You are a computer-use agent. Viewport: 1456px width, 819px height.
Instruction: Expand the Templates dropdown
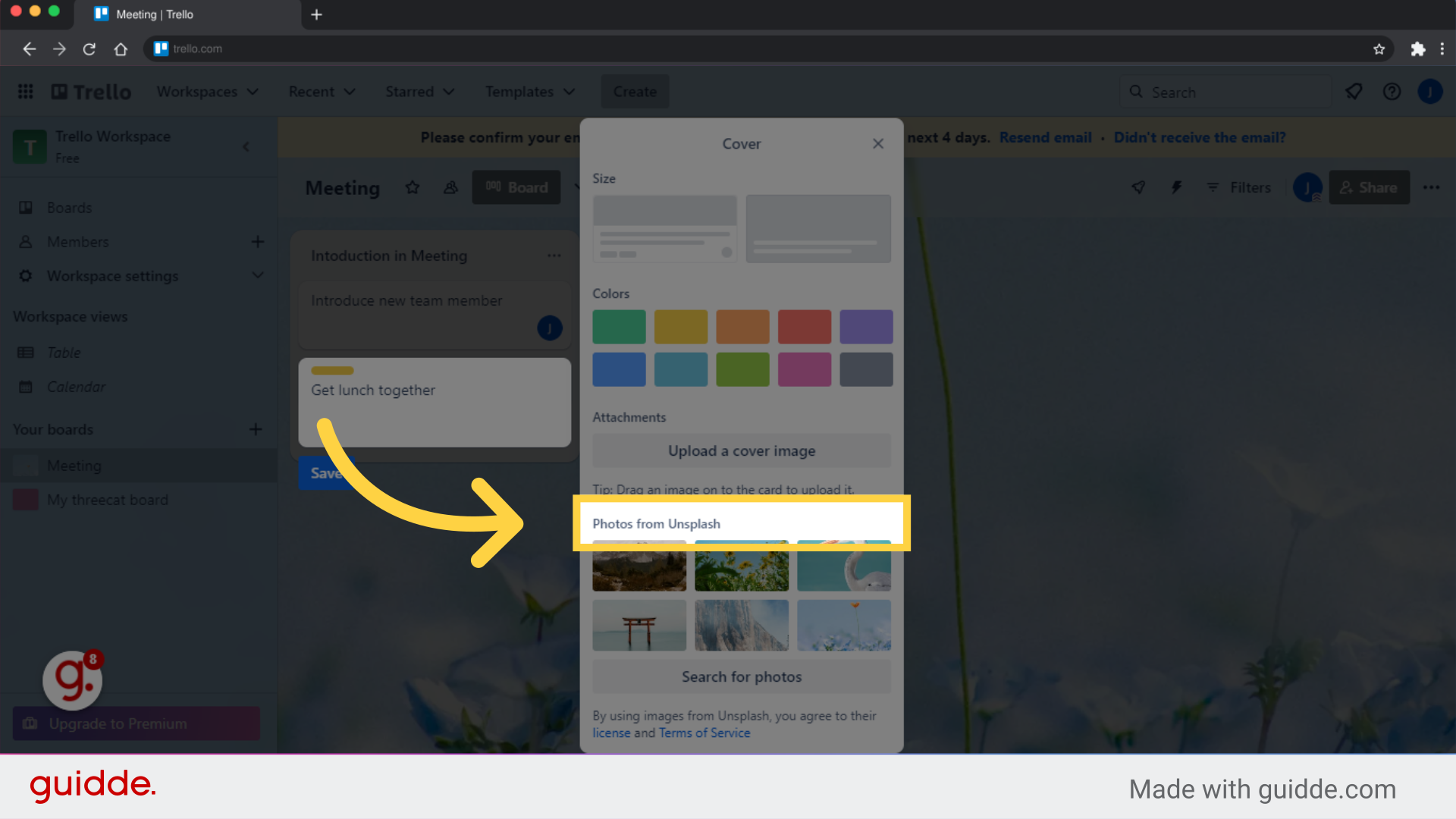click(x=530, y=91)
